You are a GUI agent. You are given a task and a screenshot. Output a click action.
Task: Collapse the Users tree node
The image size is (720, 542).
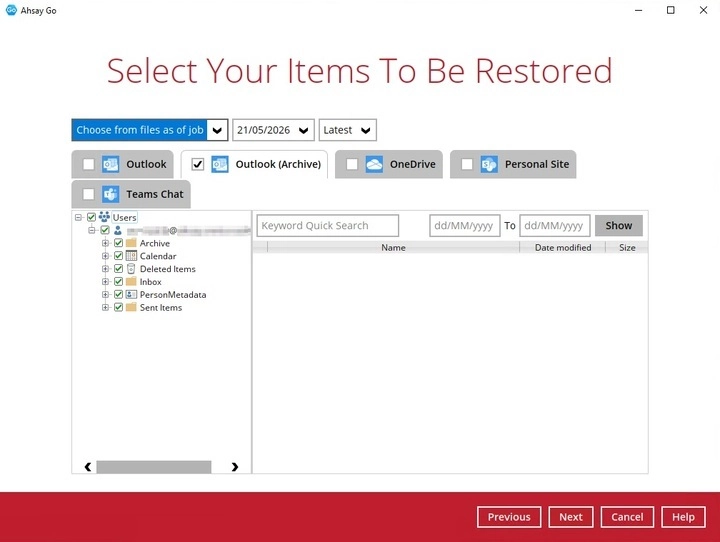(x=79, y=217)
